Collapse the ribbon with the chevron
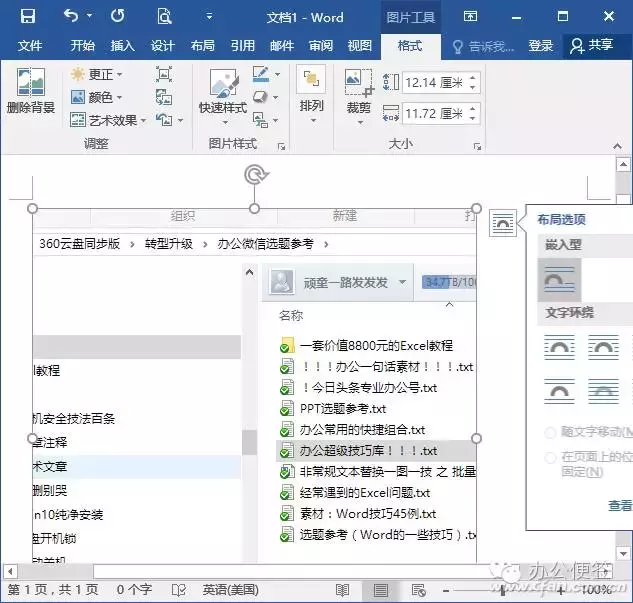 coord(617,146)
